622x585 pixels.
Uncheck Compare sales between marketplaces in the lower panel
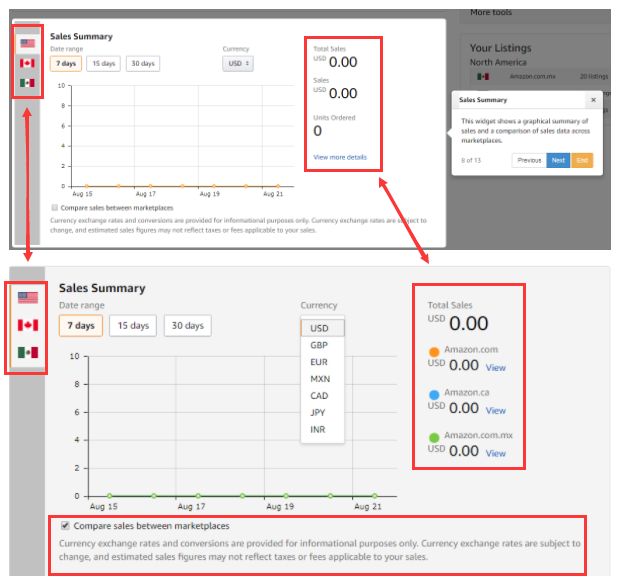[65, 526]
